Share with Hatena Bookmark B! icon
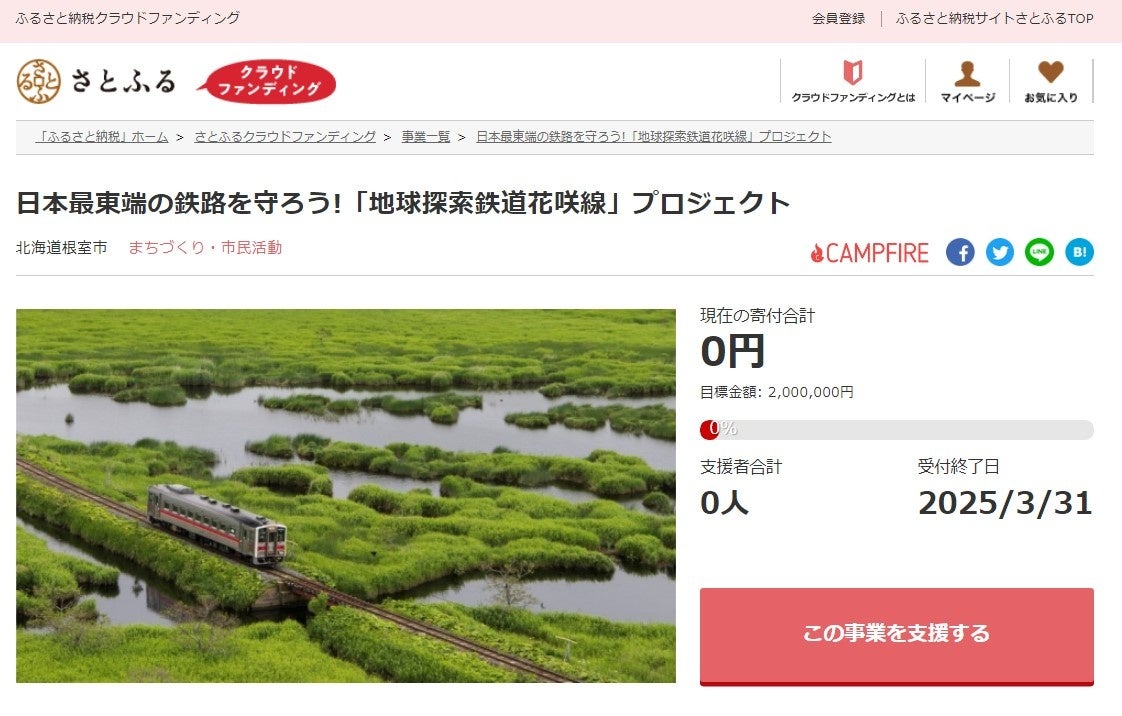Viewport: 1122px width, 716px height. 1079,252
